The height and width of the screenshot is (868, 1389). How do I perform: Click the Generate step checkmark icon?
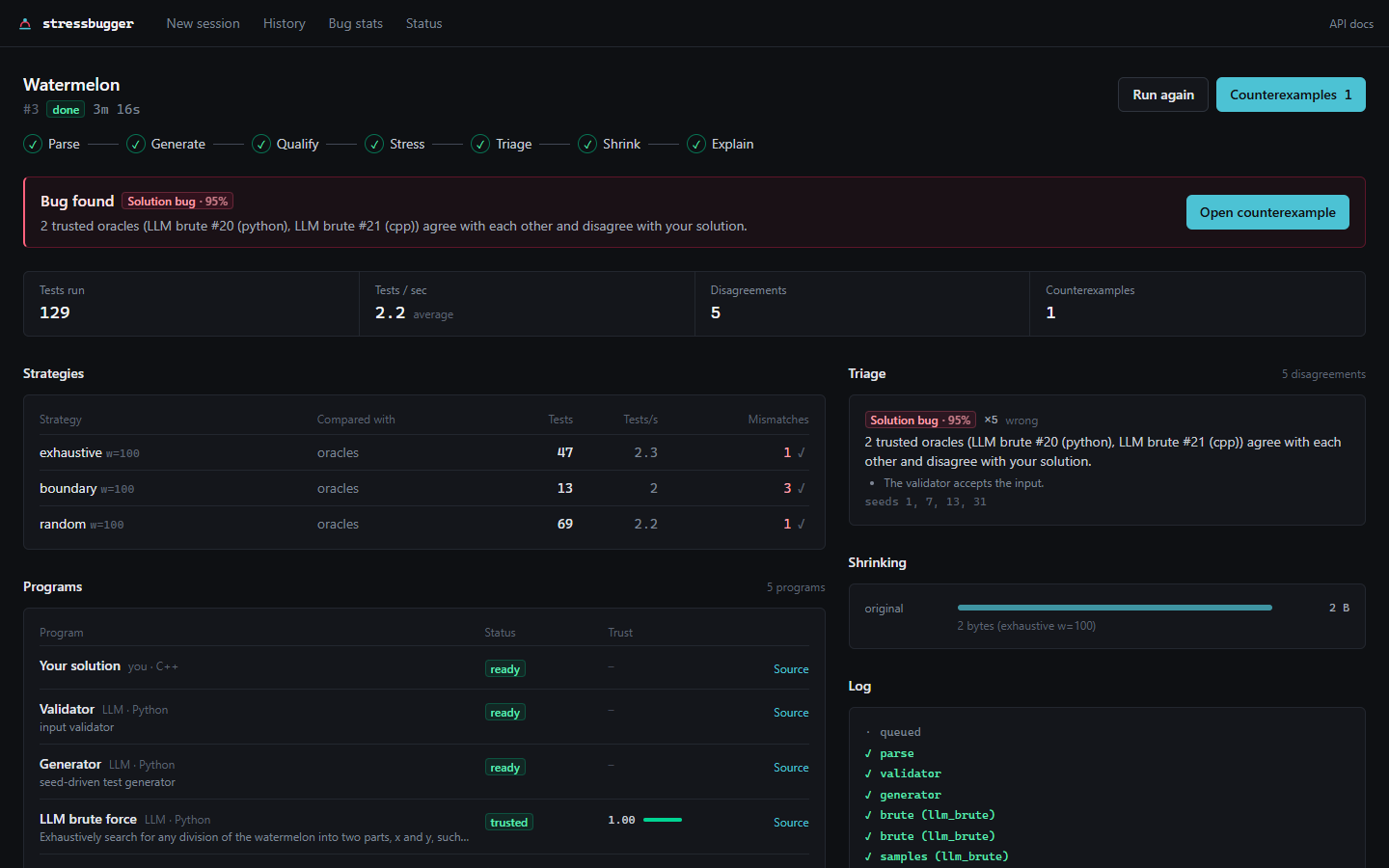pos(136,144)
